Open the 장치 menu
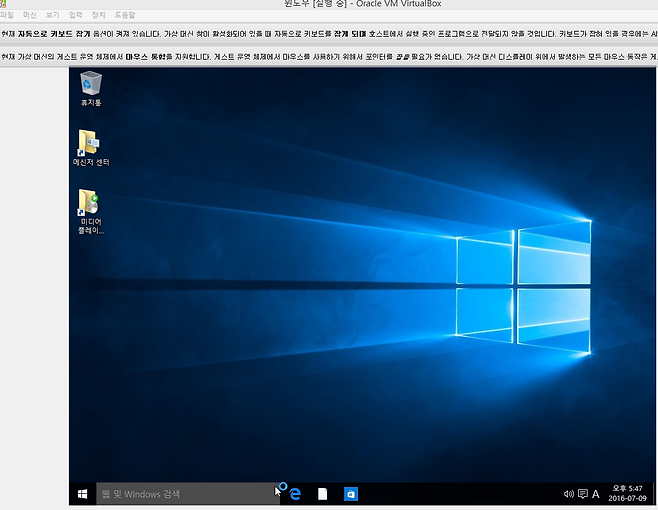658x510 pixels. (x=99, y=17)
